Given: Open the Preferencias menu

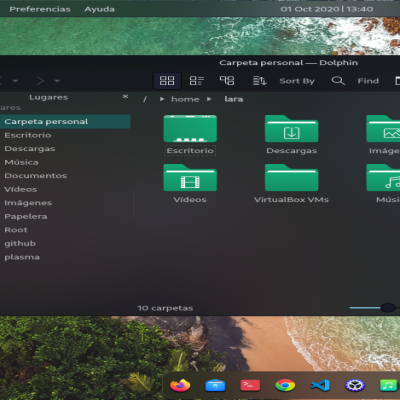Looking at the screenshot, I should [40, 9].
